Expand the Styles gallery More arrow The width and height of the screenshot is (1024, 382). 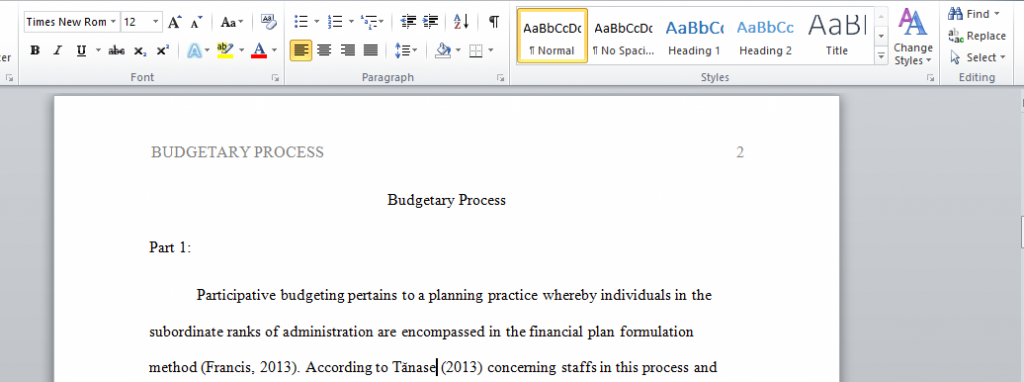click(x=882, y=57)
